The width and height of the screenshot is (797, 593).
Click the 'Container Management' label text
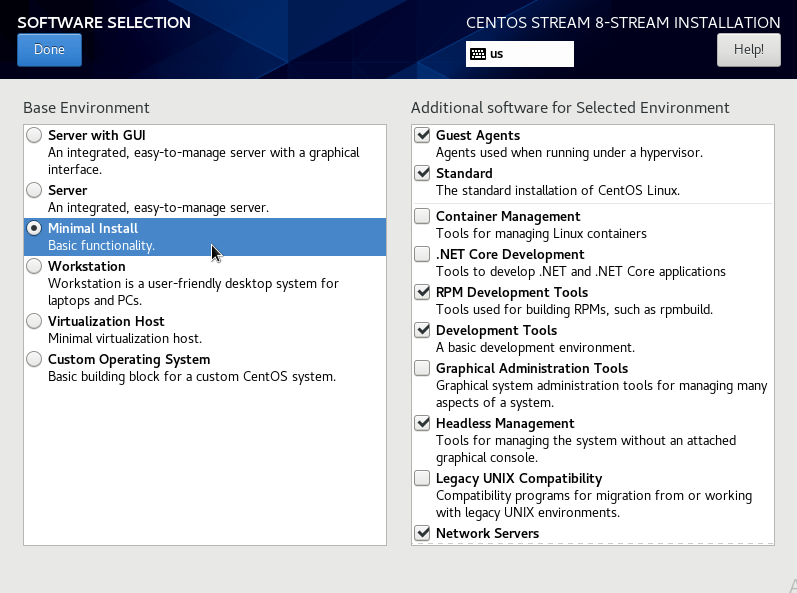click(508, 216)
